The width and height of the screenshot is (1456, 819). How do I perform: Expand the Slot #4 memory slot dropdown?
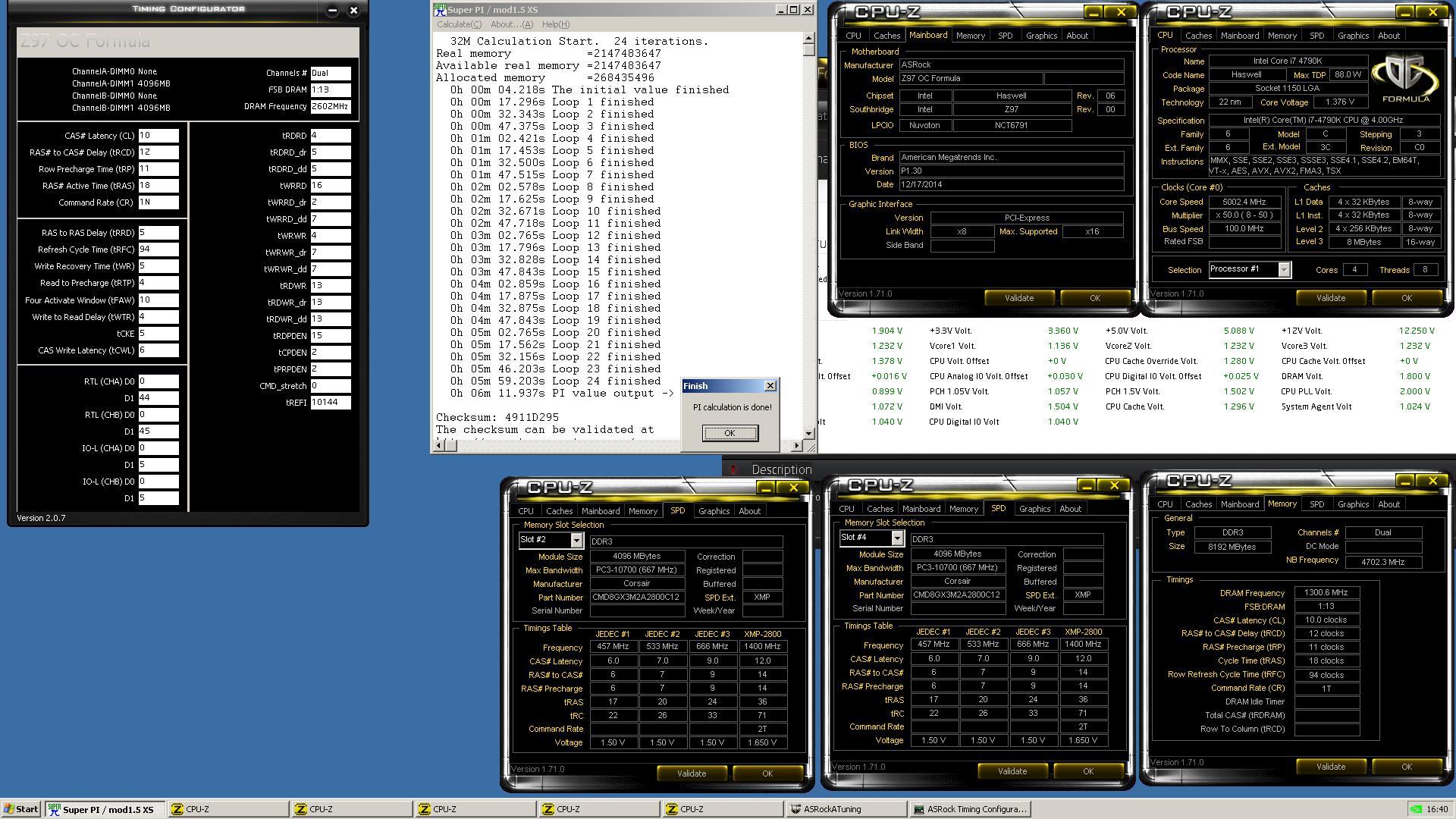pos(897,538)
